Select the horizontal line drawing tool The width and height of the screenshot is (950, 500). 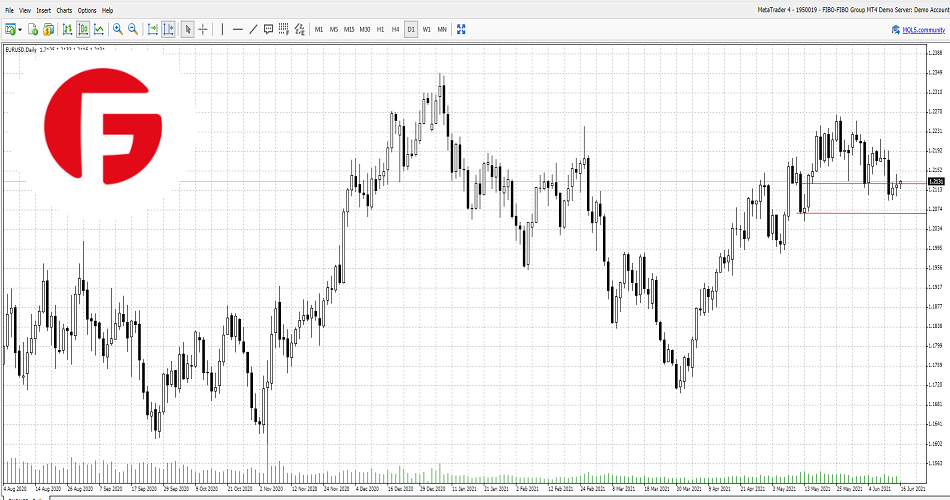[x=238, y=29]
